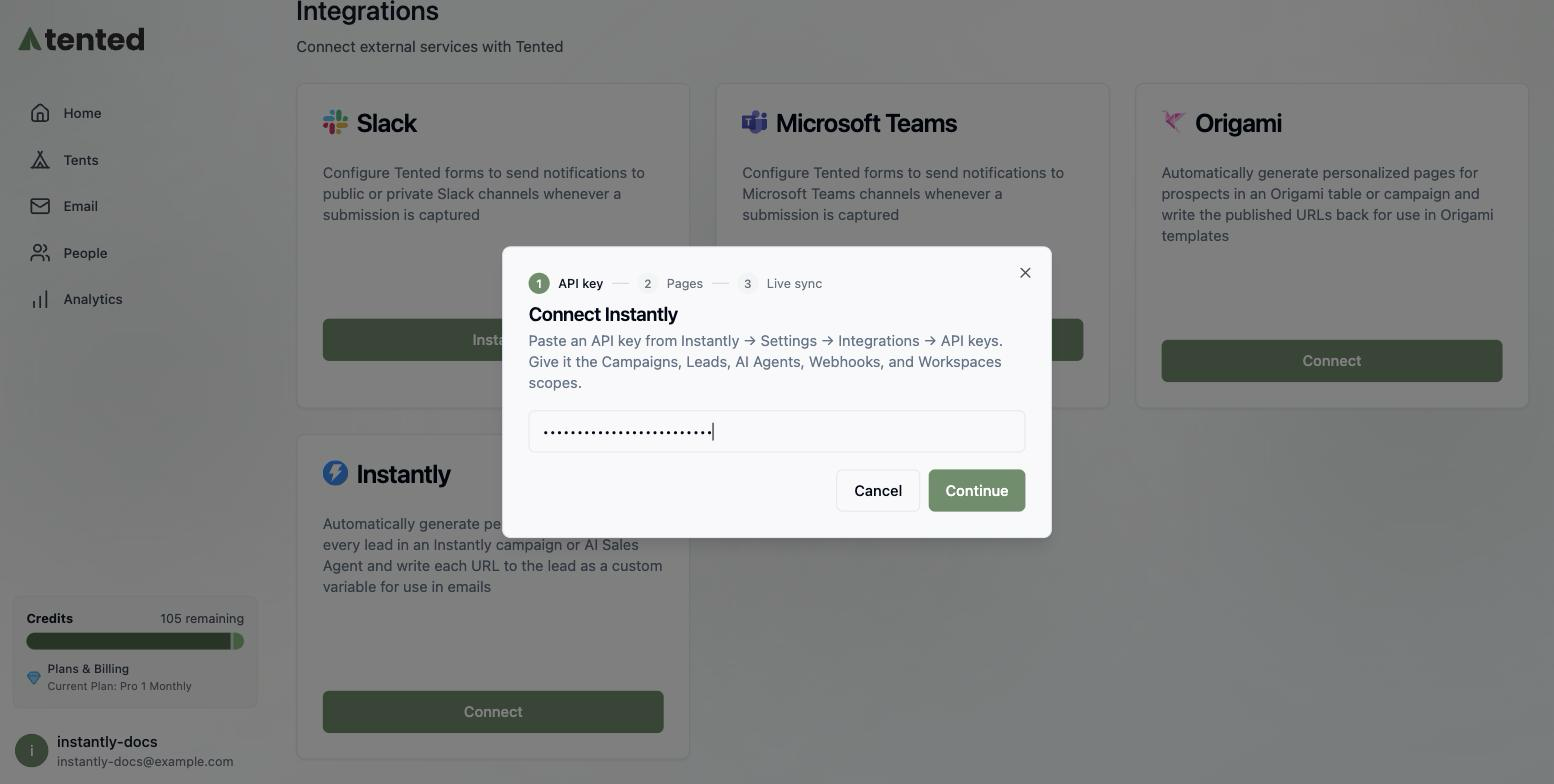This screenshot has height=784, width=1554.
Task: Click the instantly-docs account name
Action: point(107,742)
